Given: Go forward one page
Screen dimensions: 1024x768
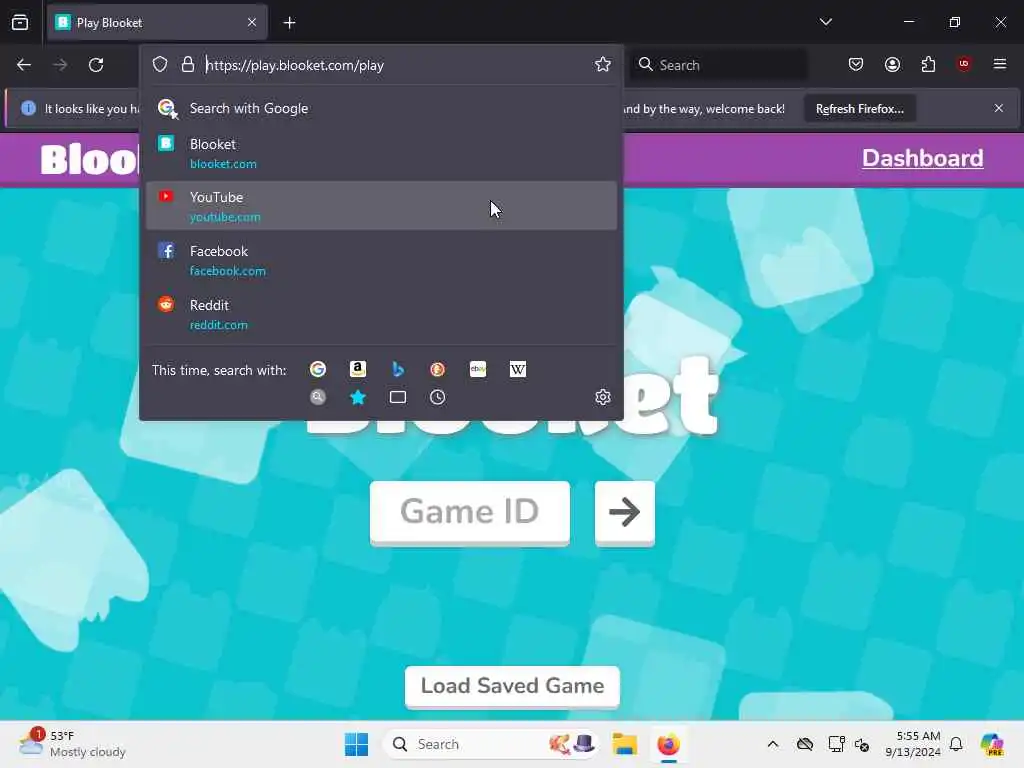Looking at the screenshot, I should 60,65.
